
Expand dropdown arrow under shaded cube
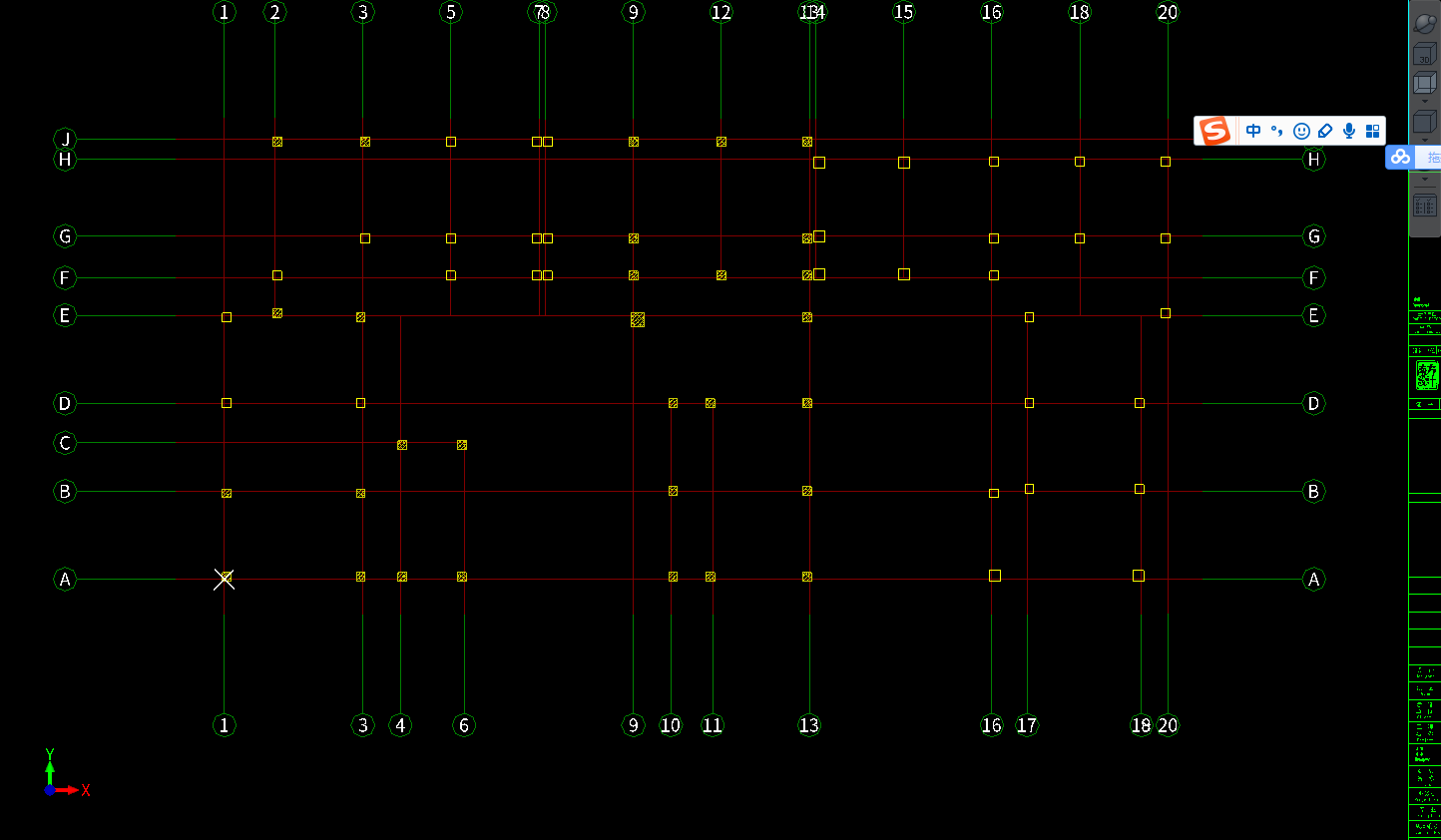pos(1424,141)
